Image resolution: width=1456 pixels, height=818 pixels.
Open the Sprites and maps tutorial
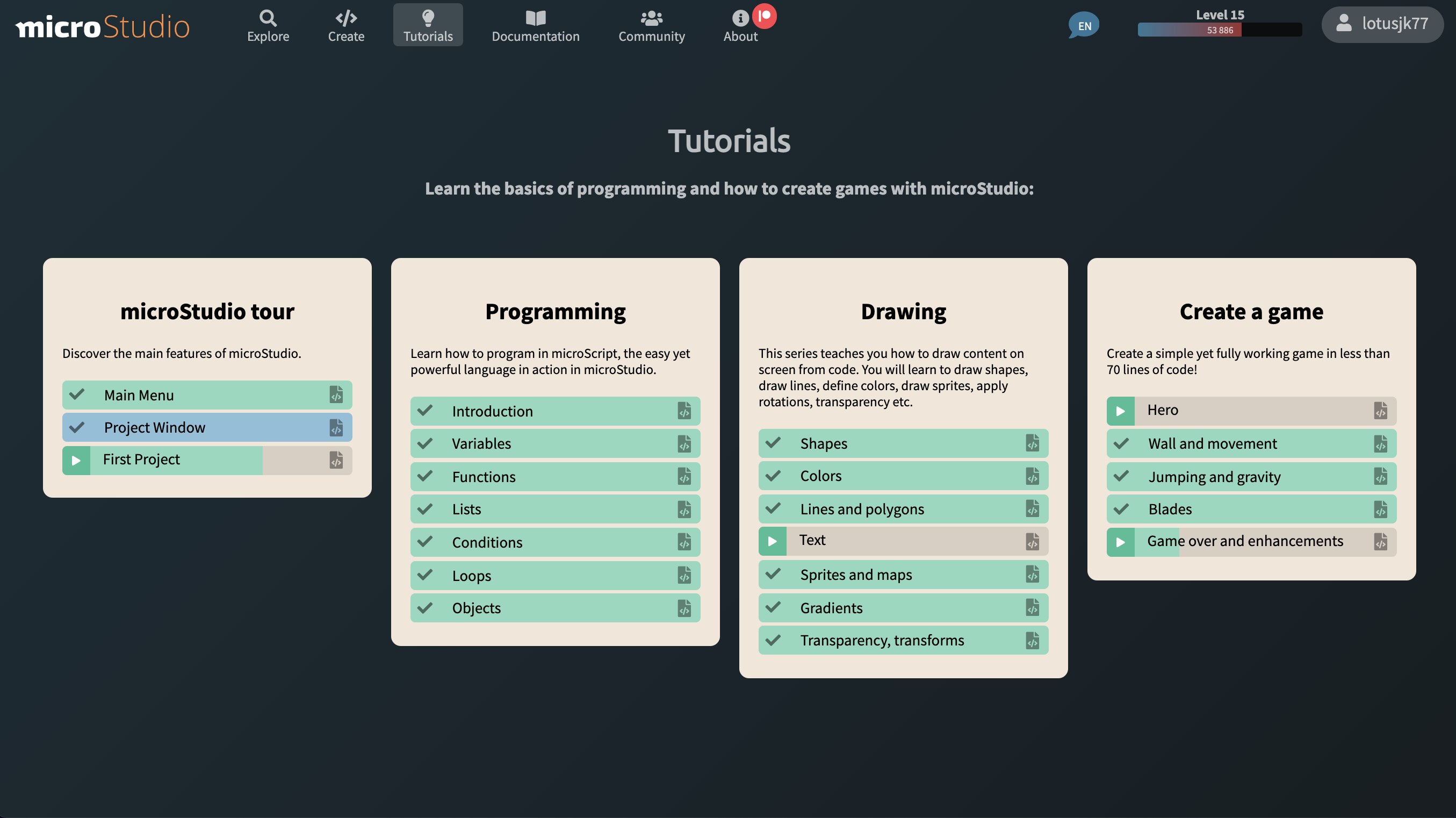(903, 575)
